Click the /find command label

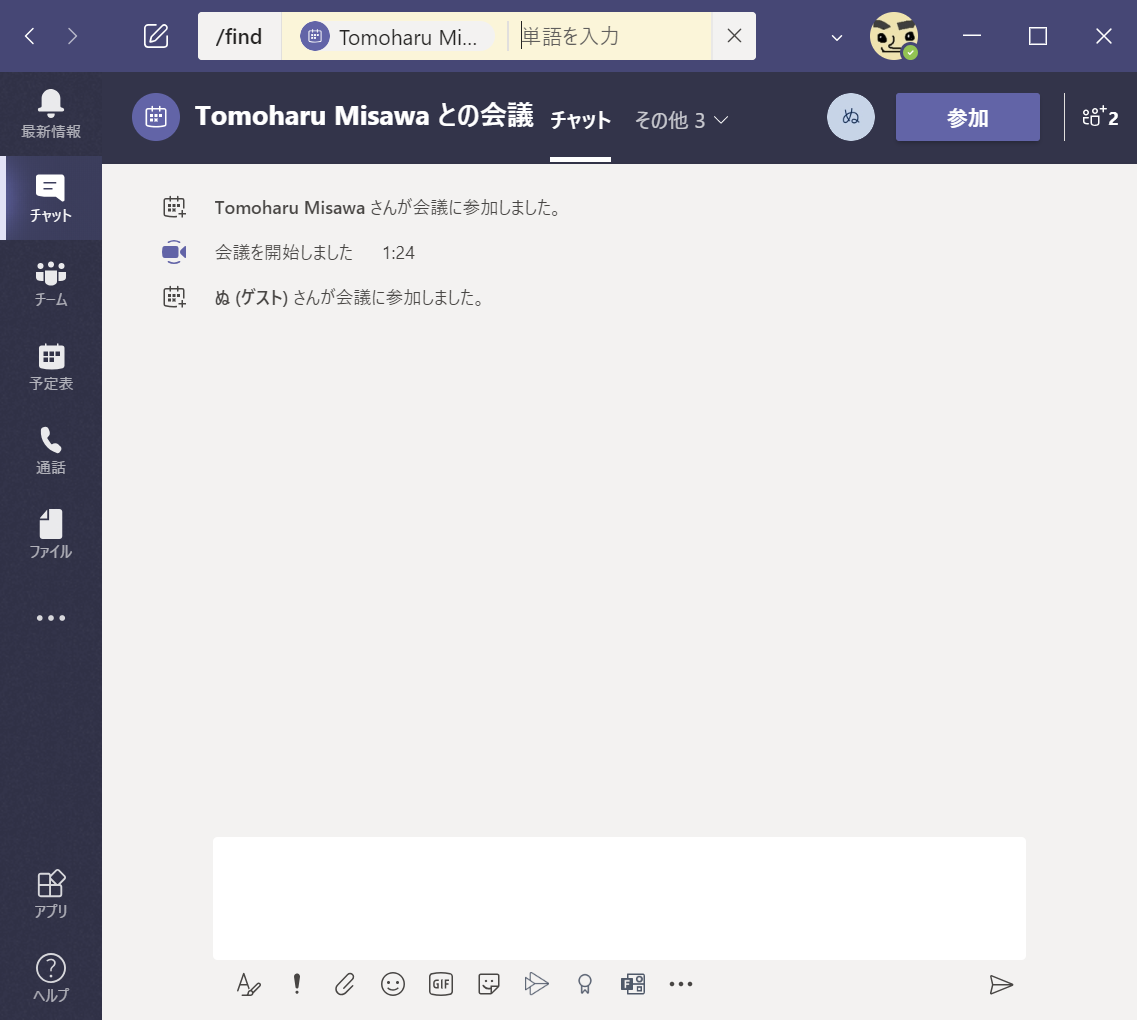pos(239,36)
